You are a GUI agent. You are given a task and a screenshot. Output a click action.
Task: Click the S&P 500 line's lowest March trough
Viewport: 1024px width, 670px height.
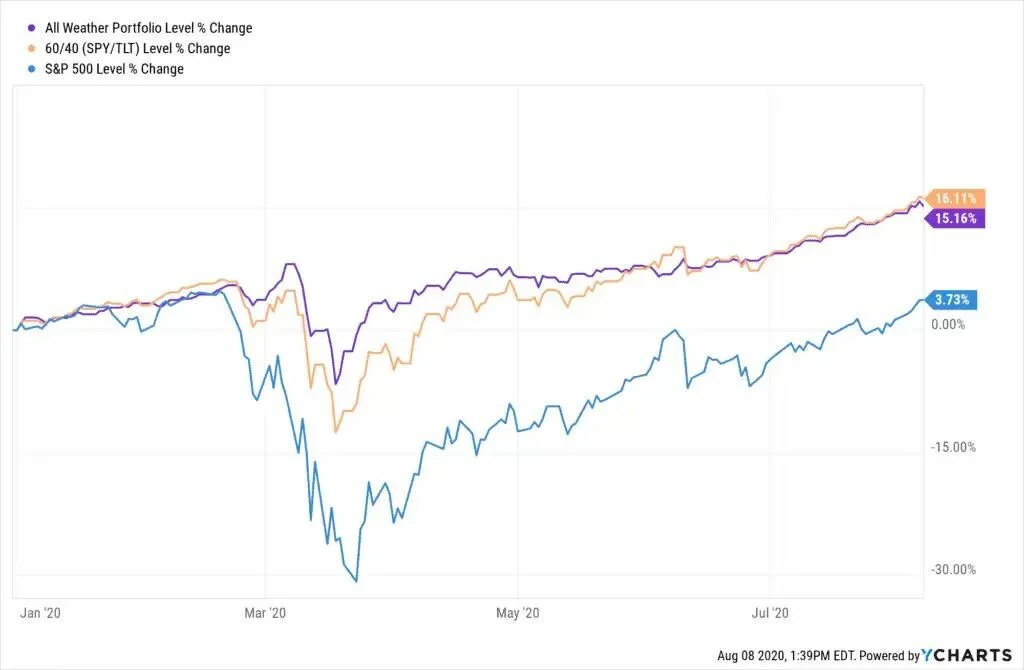point(356,581)
